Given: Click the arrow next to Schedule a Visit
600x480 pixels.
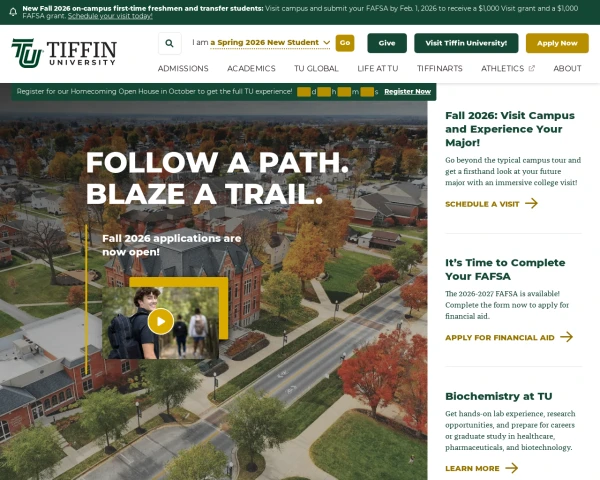Looking at the screenshot, I should (x=531, y=203).
